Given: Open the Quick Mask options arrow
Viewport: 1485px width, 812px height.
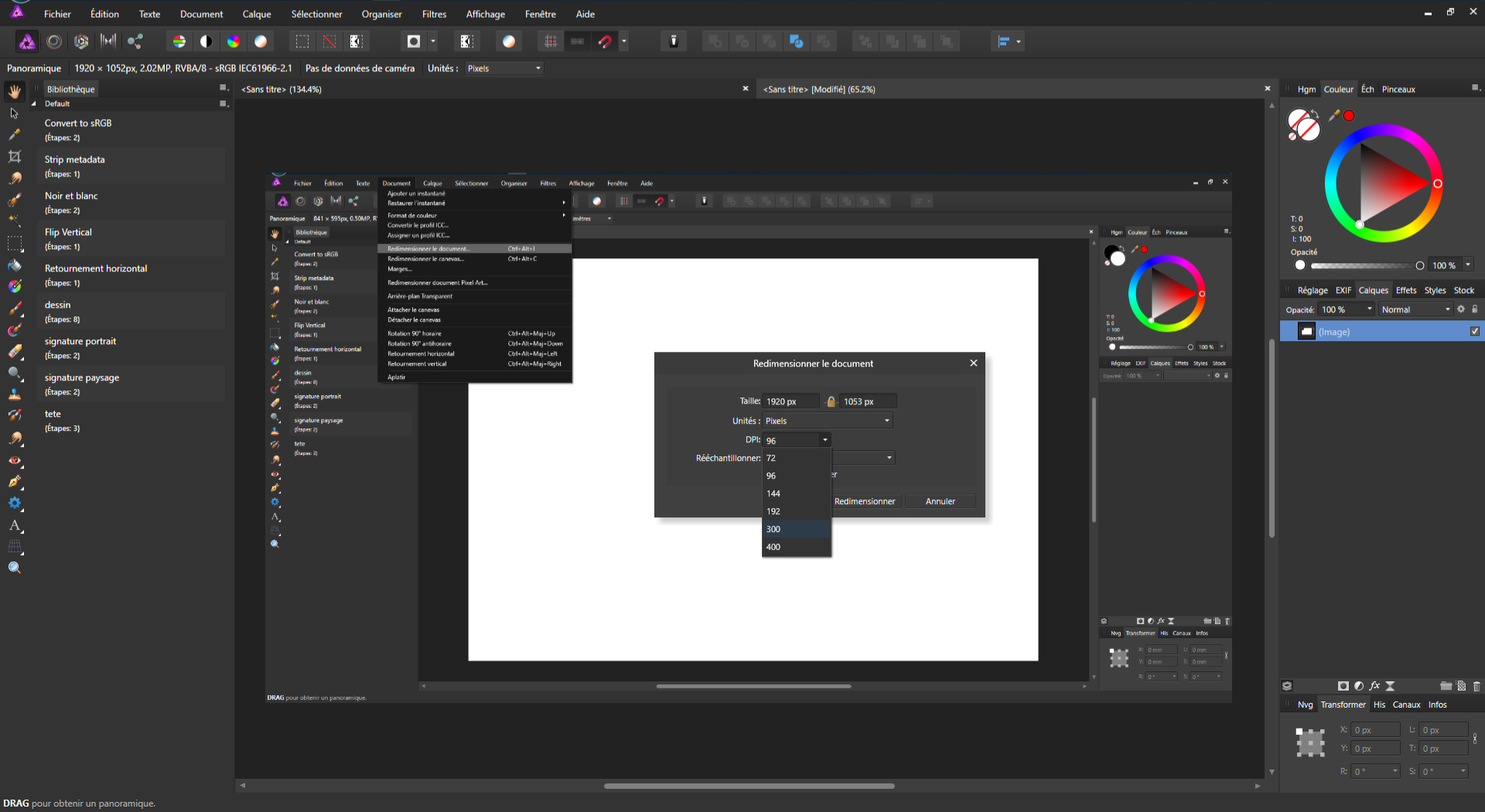Looking at the screenshot, I should [x=433, y=42].
